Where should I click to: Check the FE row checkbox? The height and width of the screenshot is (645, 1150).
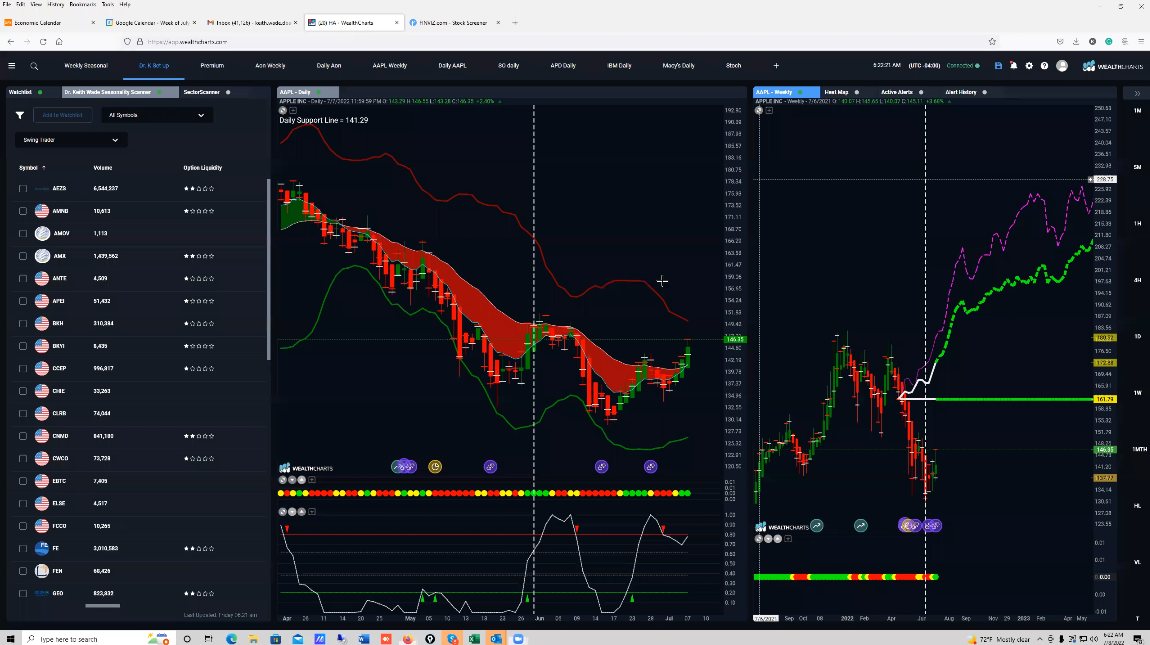coord(23,548)
